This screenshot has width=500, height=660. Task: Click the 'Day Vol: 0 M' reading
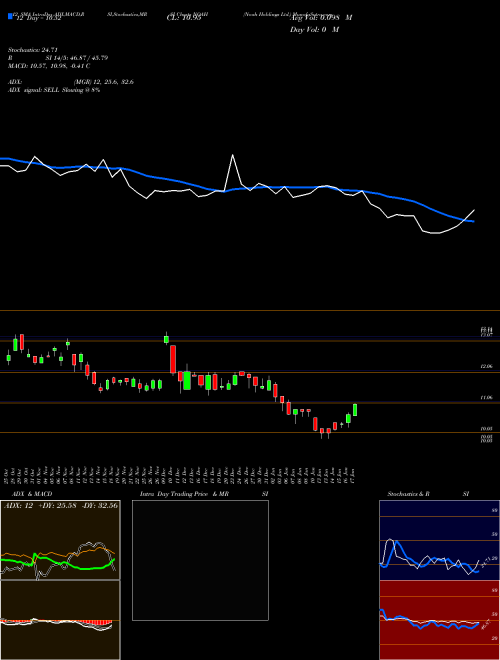314,30
